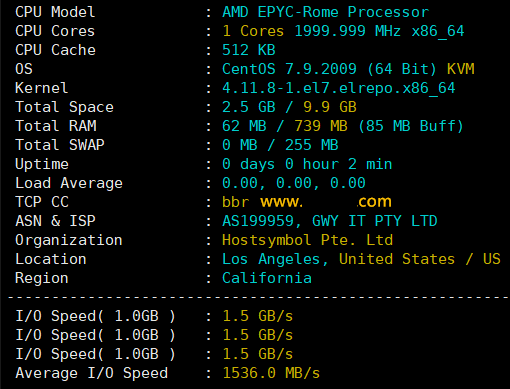This screenshot has height=389, width=510.
Task: Click the 2.5 GB used space value
Action: point(249,107)
